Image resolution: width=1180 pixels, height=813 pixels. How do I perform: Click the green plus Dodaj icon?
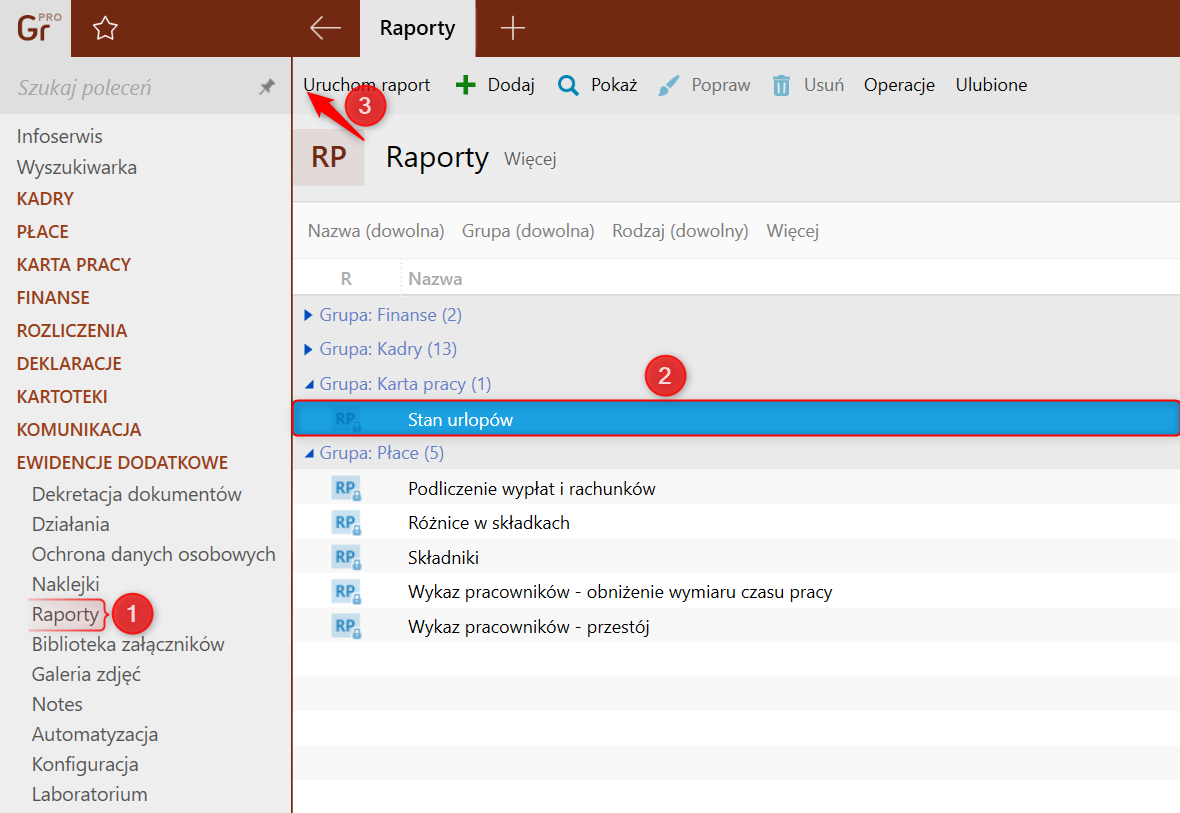(x=466, y=85)
